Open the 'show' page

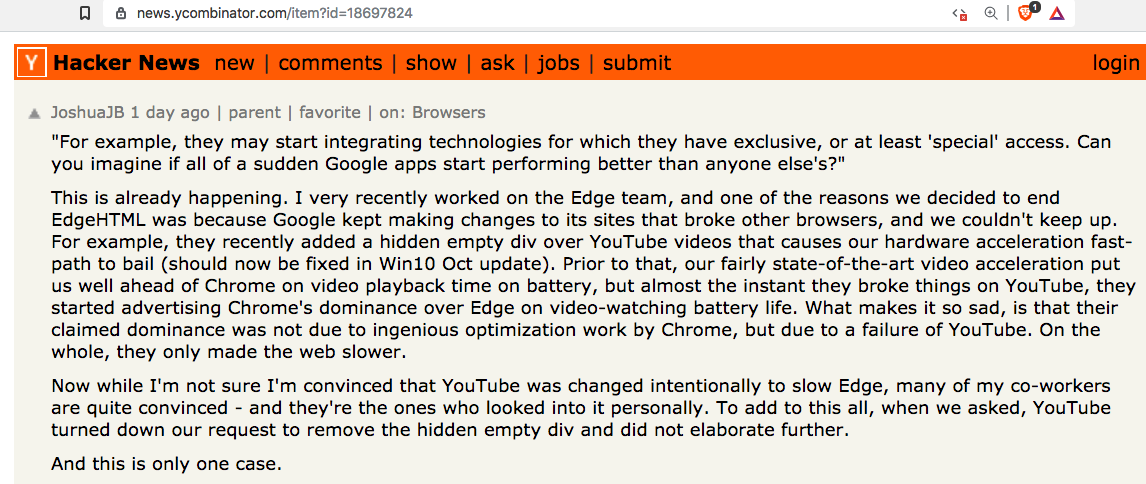[x=431, y=63]
